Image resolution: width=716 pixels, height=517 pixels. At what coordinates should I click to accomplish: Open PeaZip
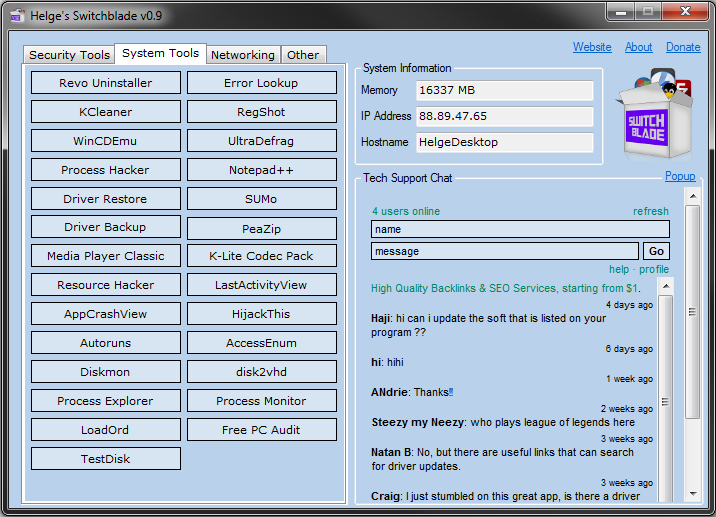point(261,228)
